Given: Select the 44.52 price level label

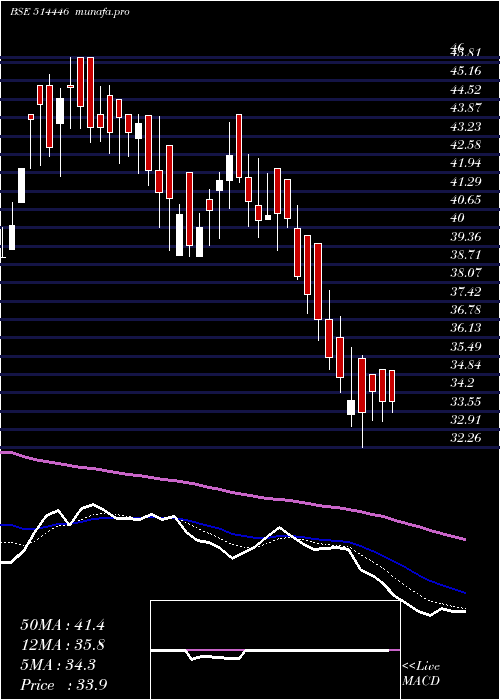Looking at the screenshot, I should coord(466,90).
